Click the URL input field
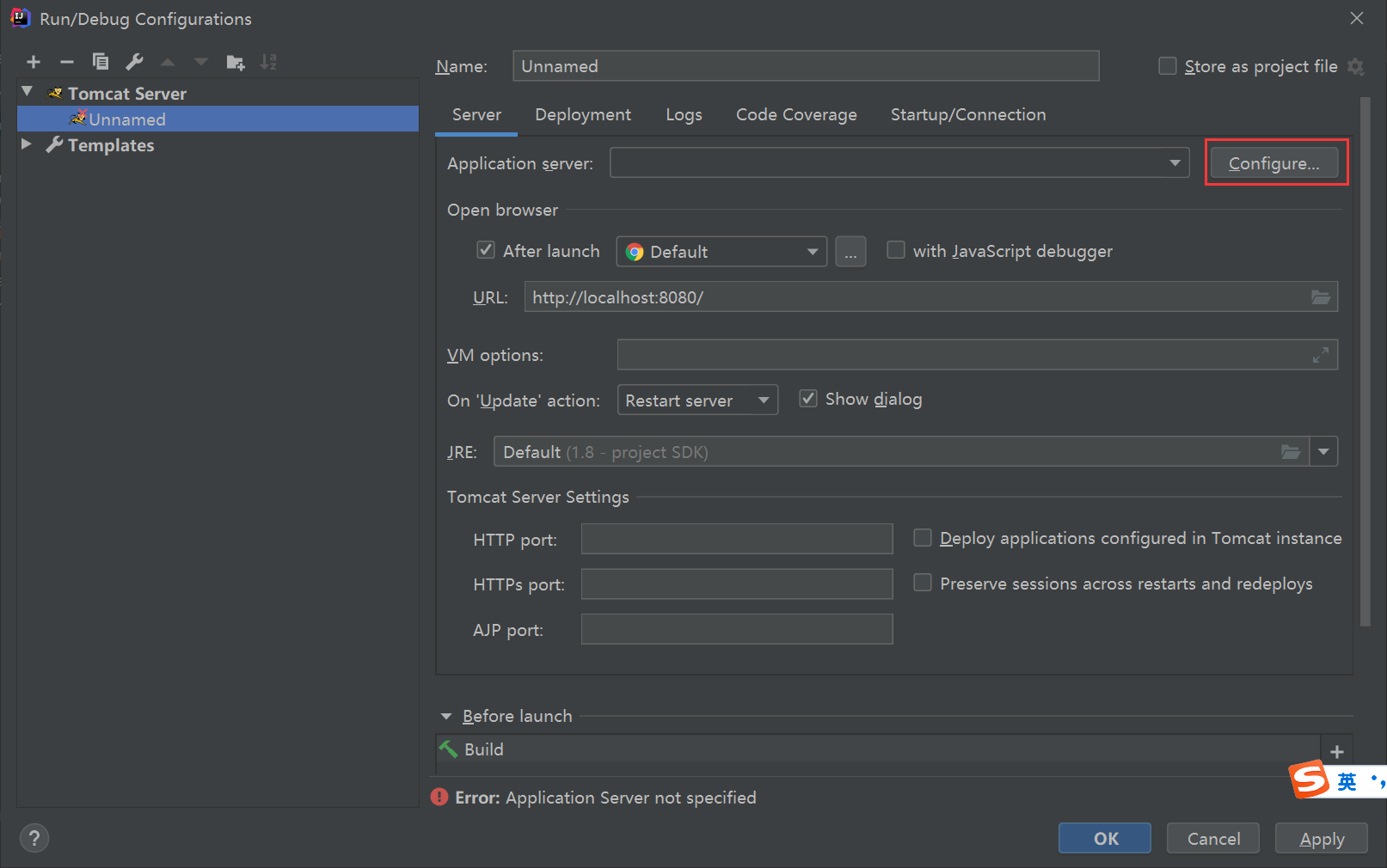The width and height of the screenshot is (1387, 868). tap(930, 297)
